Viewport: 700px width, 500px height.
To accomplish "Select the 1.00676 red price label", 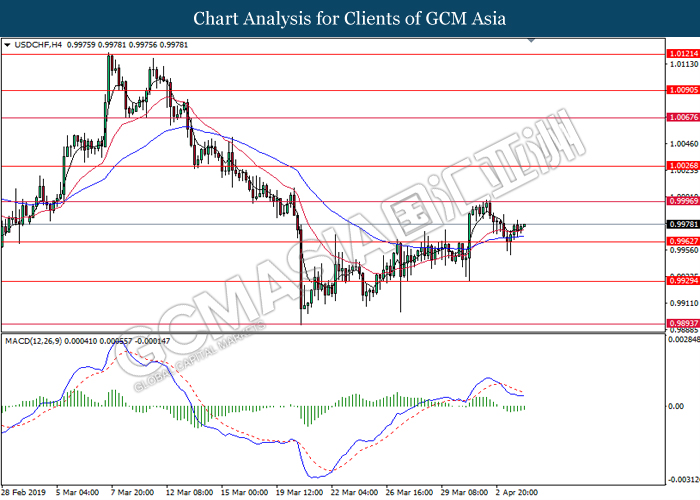I will pyautogui.click(x=683, y=117).
